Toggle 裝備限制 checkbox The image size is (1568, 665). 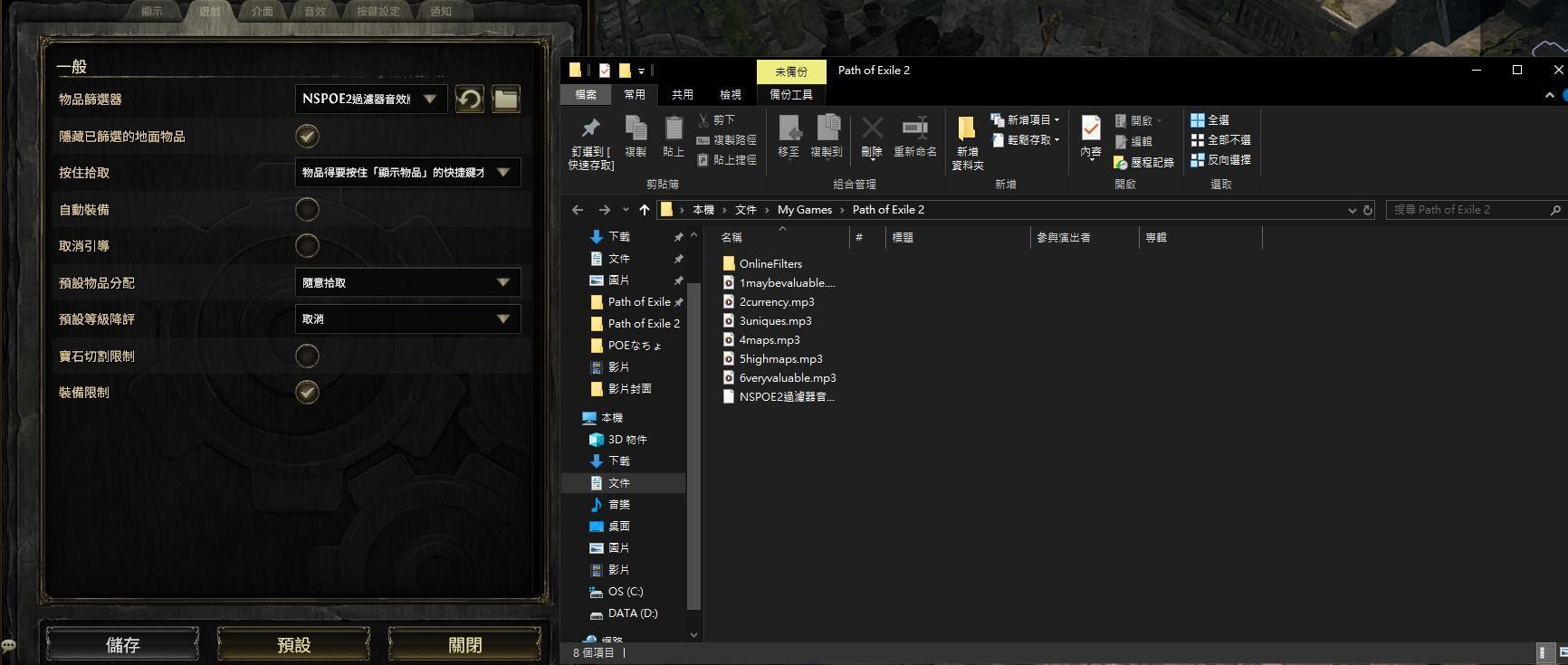click(307, 392)
